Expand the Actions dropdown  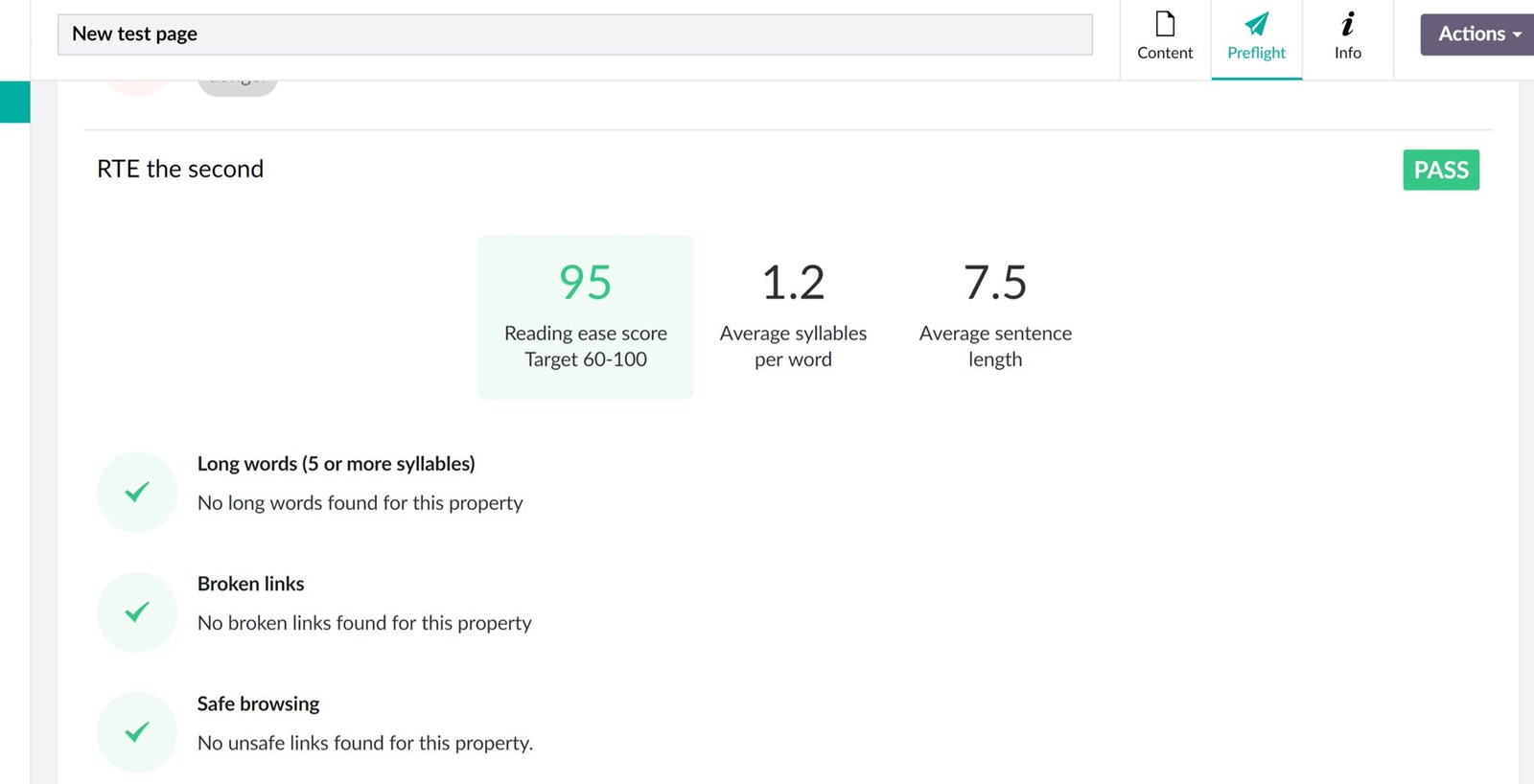[1477, 34]
